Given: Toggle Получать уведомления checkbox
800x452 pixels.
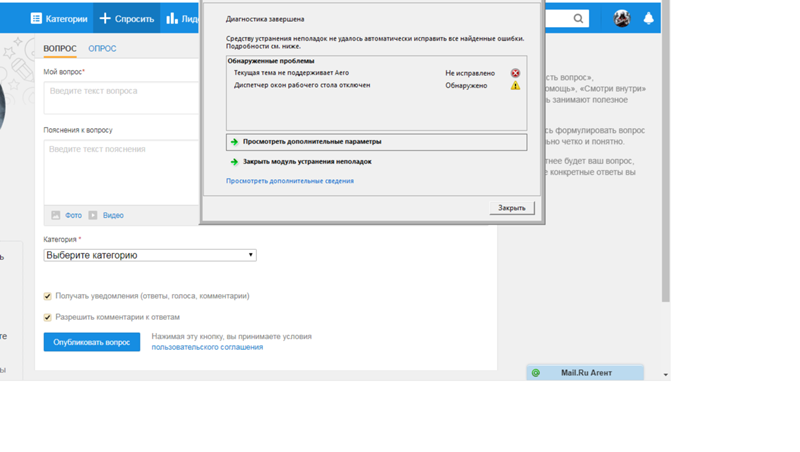Looking at the screenshot, I should pyautogui.click(x=47, y=296).
